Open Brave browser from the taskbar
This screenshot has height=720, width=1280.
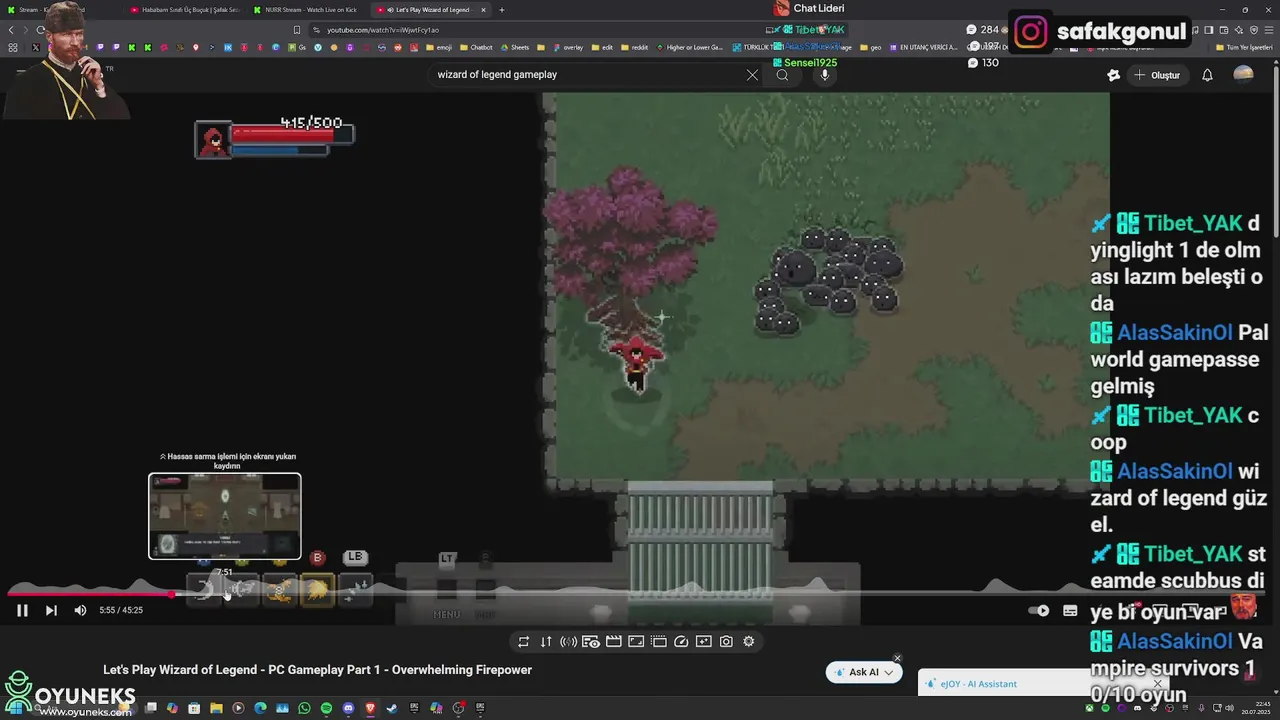(x=370, y=708)
